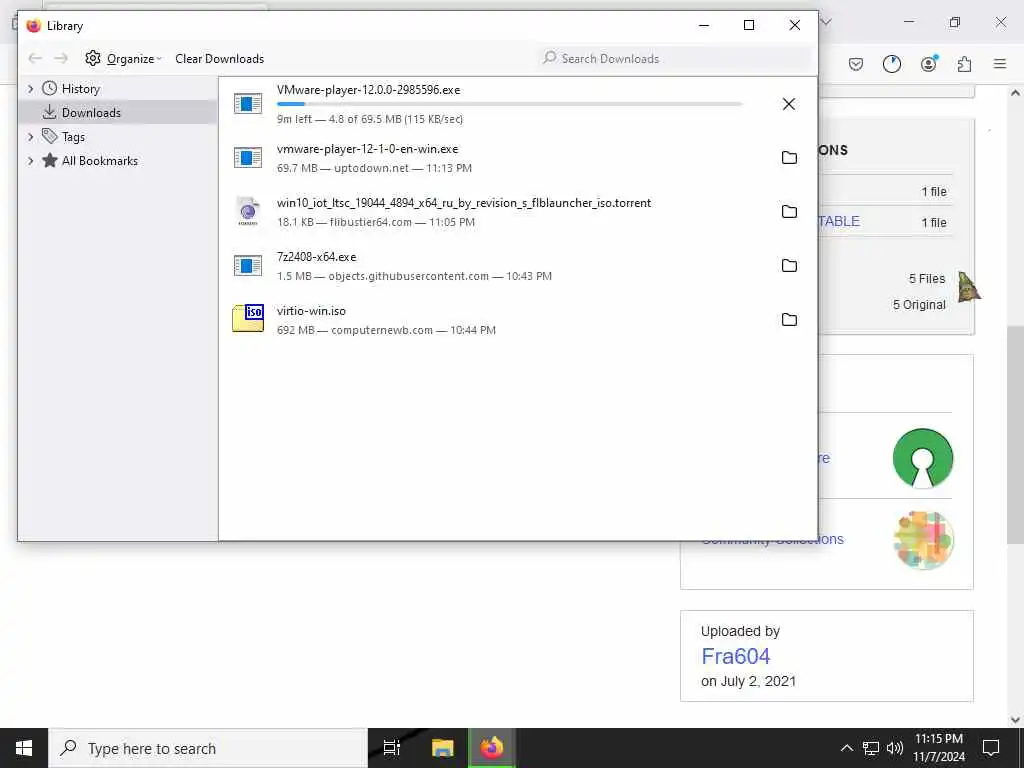This screenshot has width=1024, height=768.
Task: Open containing folder for 7z2408-x64.exe
Action: click(789, 265)
